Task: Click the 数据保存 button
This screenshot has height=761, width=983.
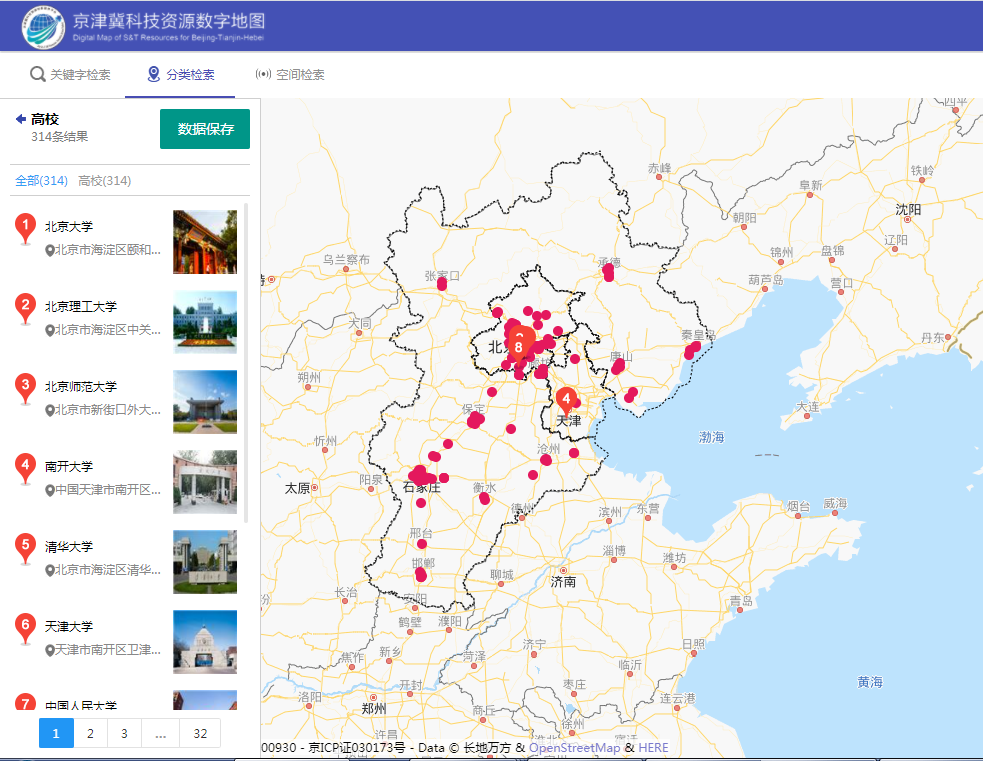Action: [x=205, y=129]
